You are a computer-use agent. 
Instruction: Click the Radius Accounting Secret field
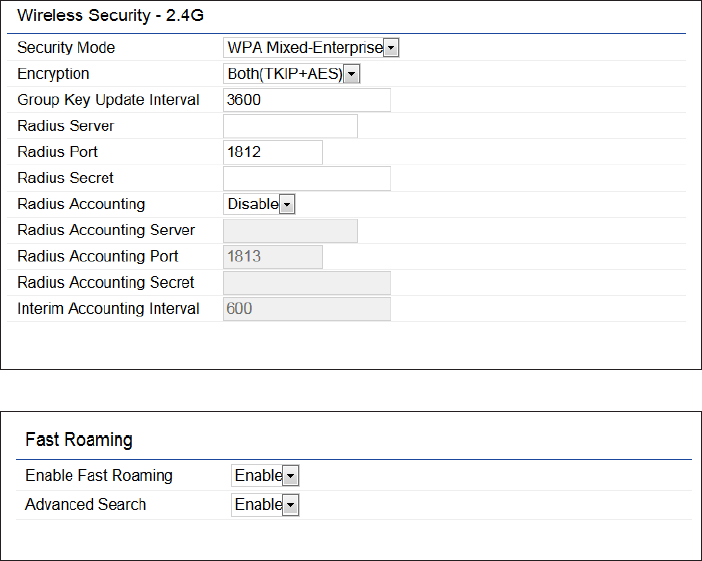[x=306, y=283]
